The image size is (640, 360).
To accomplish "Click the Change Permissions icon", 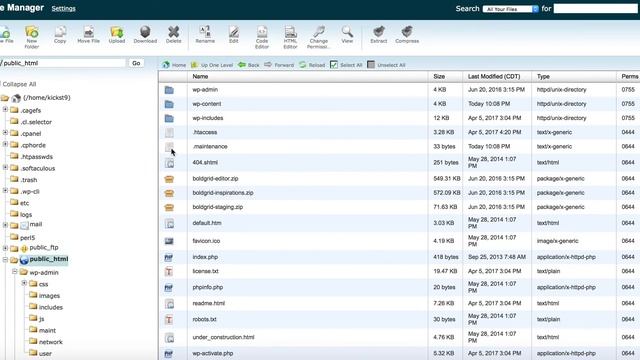I will [319, 31].
